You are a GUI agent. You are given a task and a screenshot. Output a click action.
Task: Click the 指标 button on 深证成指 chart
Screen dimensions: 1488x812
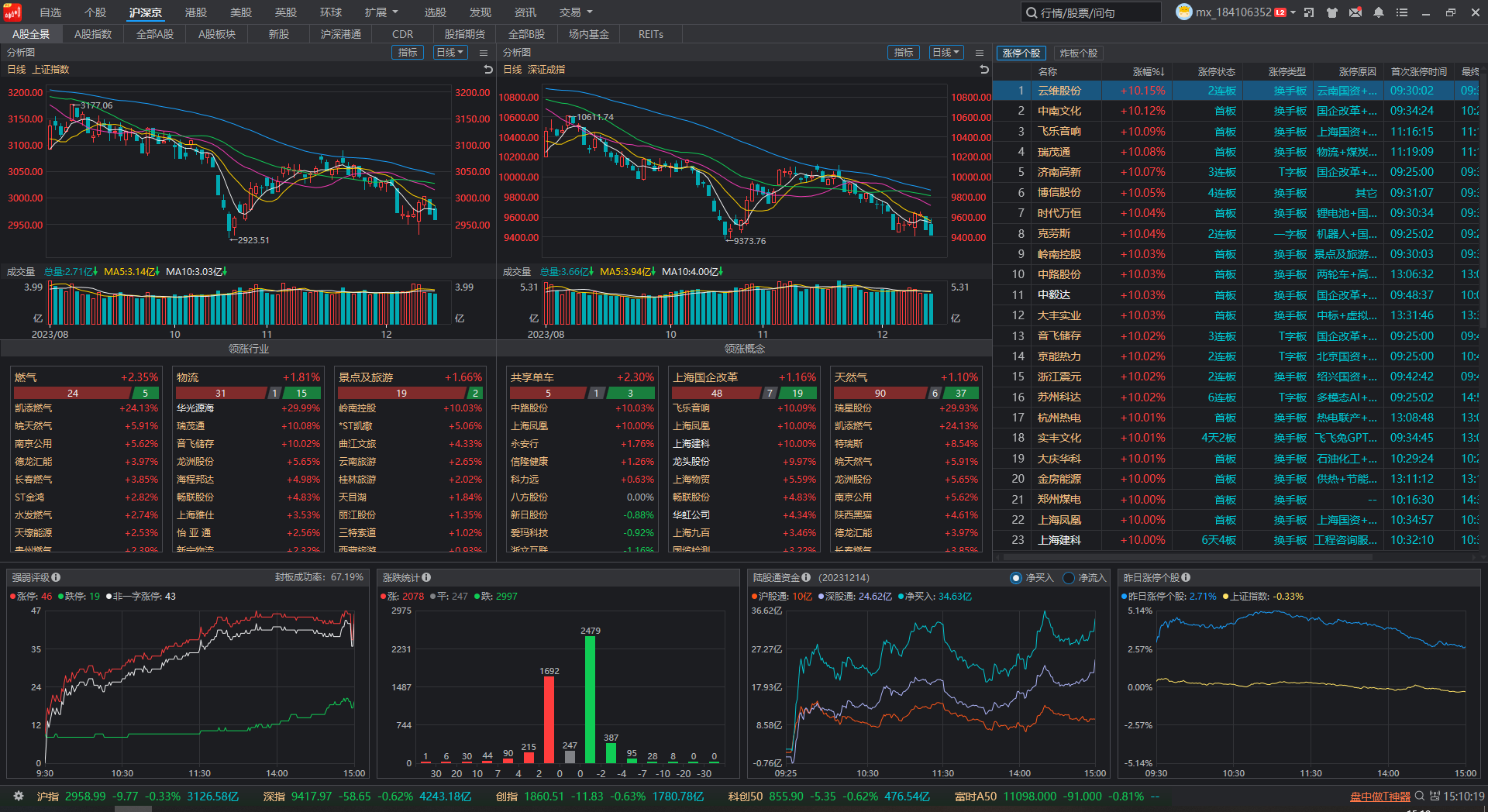pos(904,53)
